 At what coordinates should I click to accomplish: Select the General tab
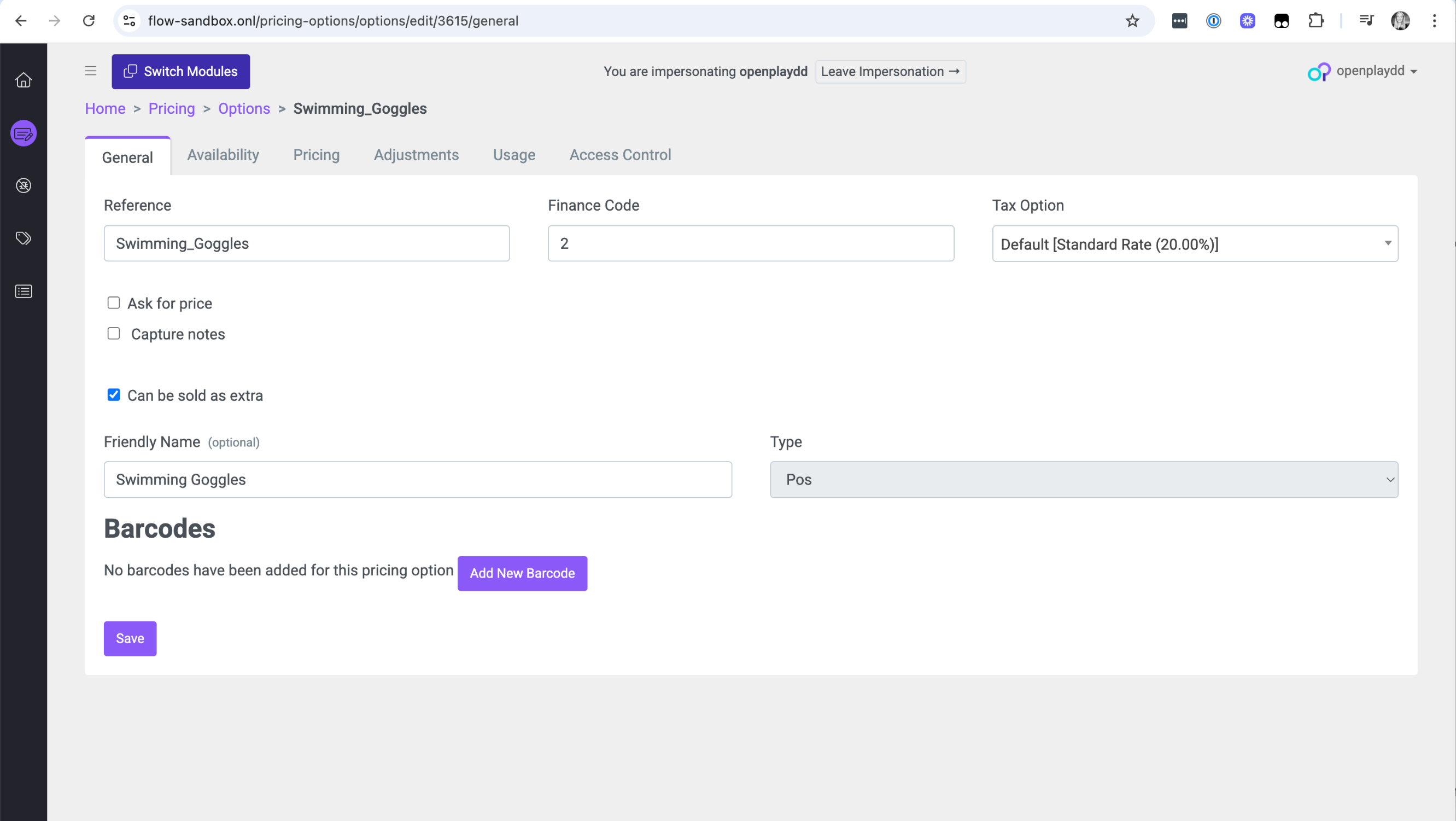[128, 157]
